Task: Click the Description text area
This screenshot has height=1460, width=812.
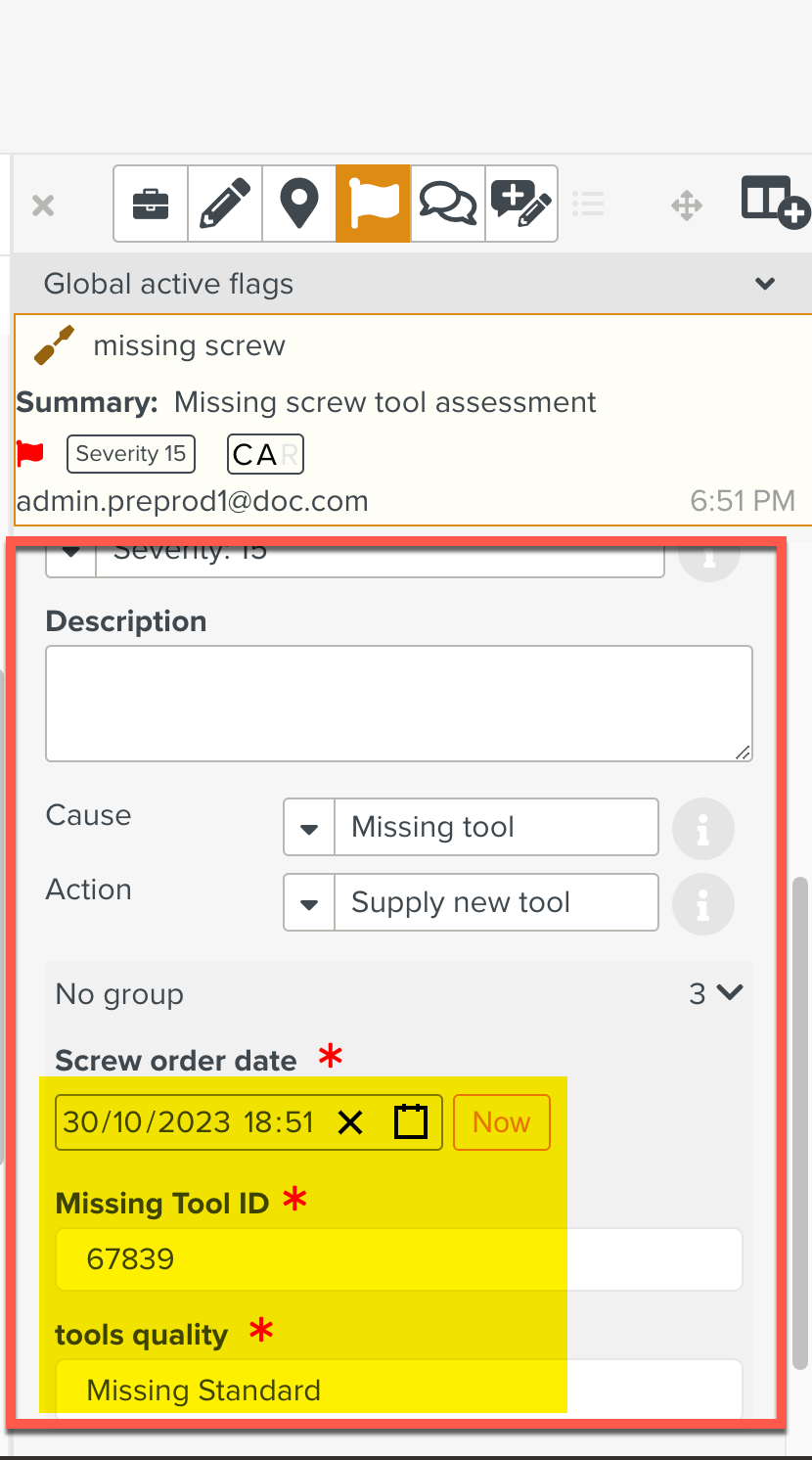Action: (398, 703)
